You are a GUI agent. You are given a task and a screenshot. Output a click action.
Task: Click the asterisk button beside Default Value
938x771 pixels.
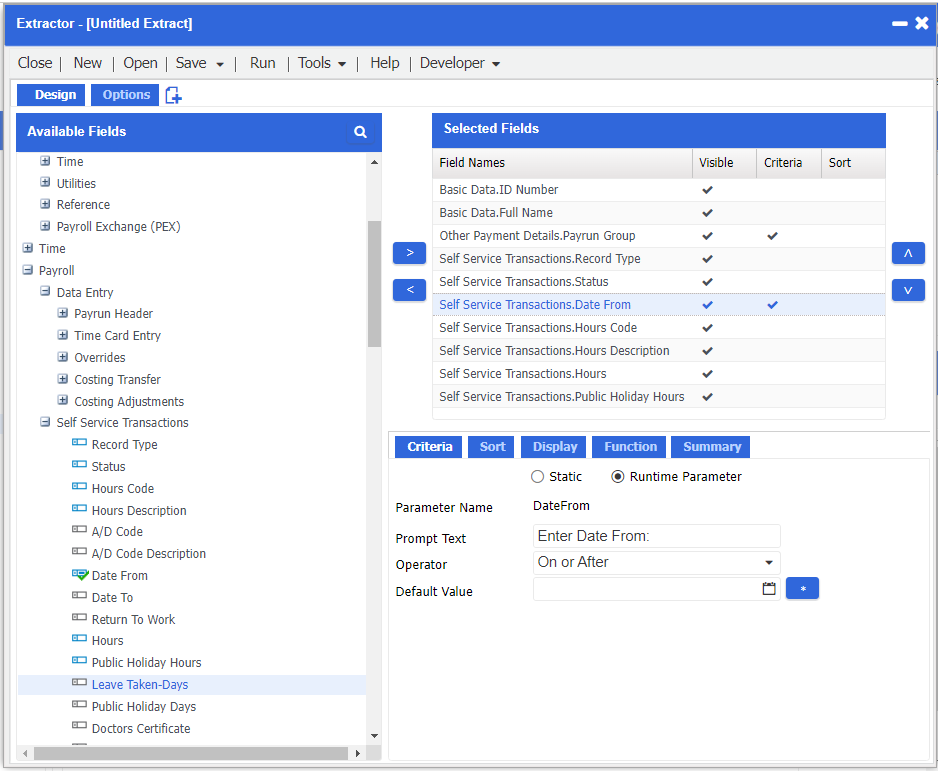(x=802, y=589)
